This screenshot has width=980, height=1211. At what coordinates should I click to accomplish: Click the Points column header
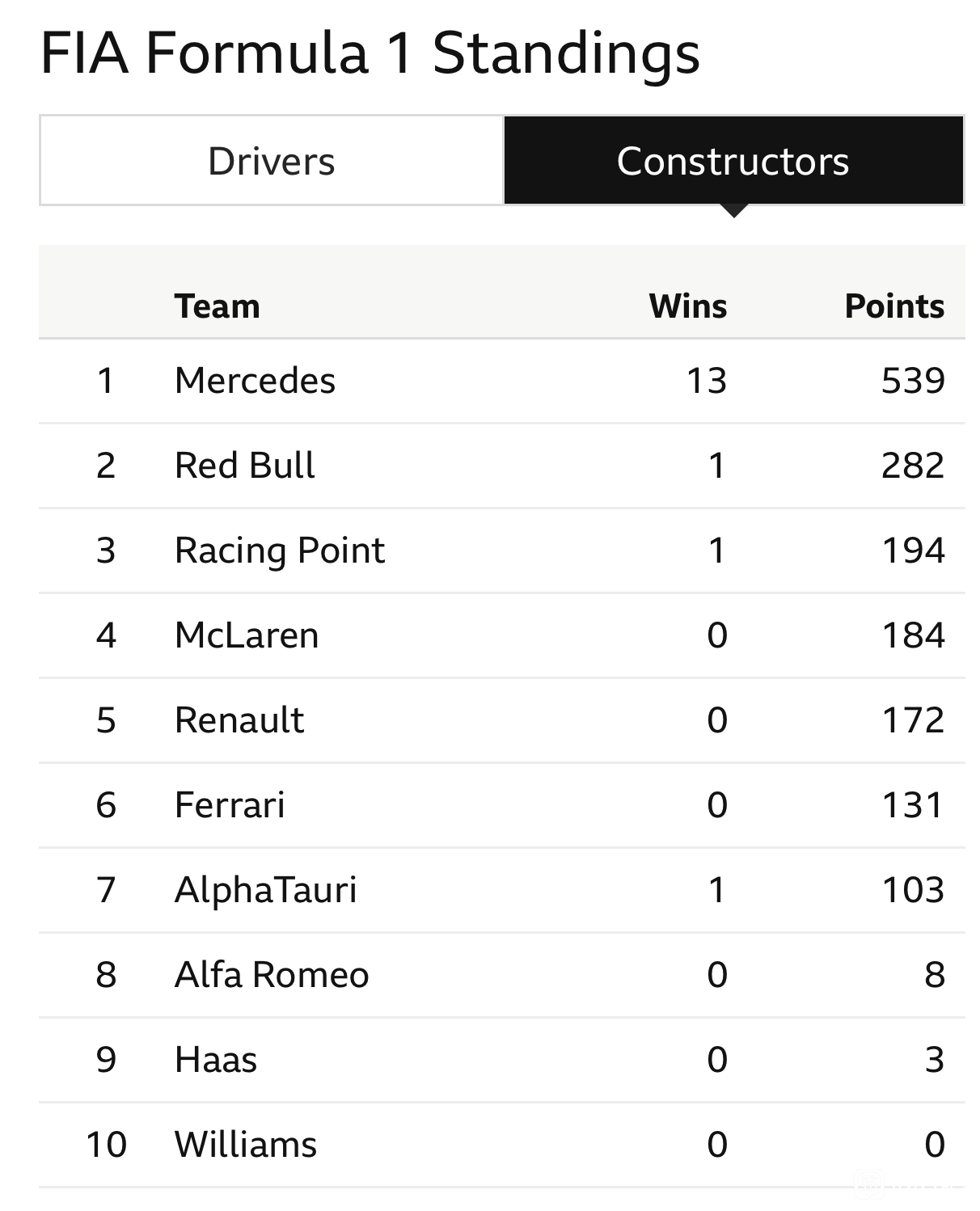pyautogui.click(x=894, y=306)
